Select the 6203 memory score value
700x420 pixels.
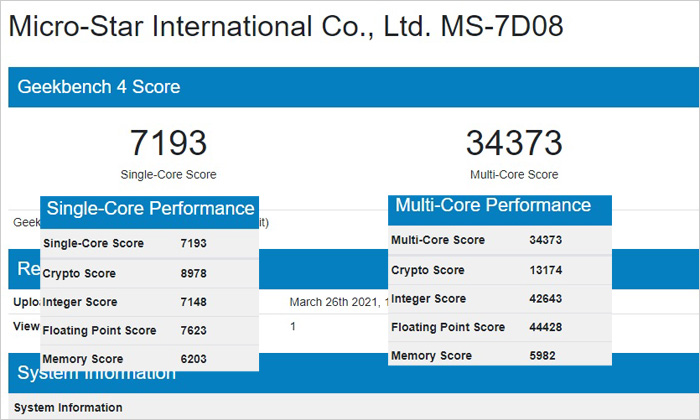pos(193,359)
